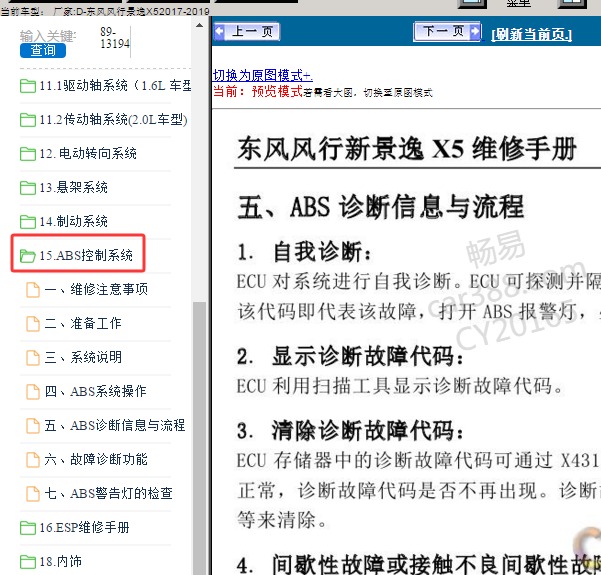Expand 12.电动转向系统 chapter
The width and height of the screenshot is (601, 575).
click(x=88, y=154)
